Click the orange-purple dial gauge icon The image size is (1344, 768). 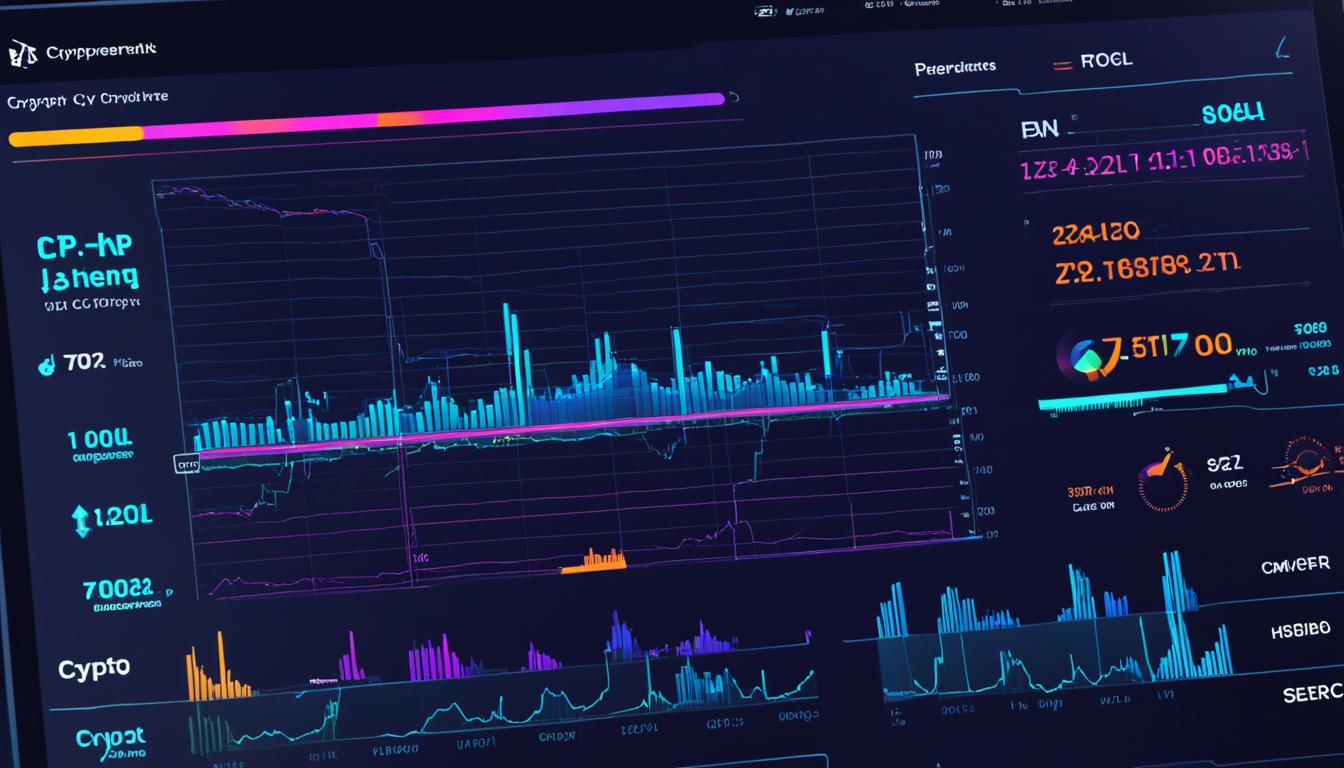pos(1163,481)
